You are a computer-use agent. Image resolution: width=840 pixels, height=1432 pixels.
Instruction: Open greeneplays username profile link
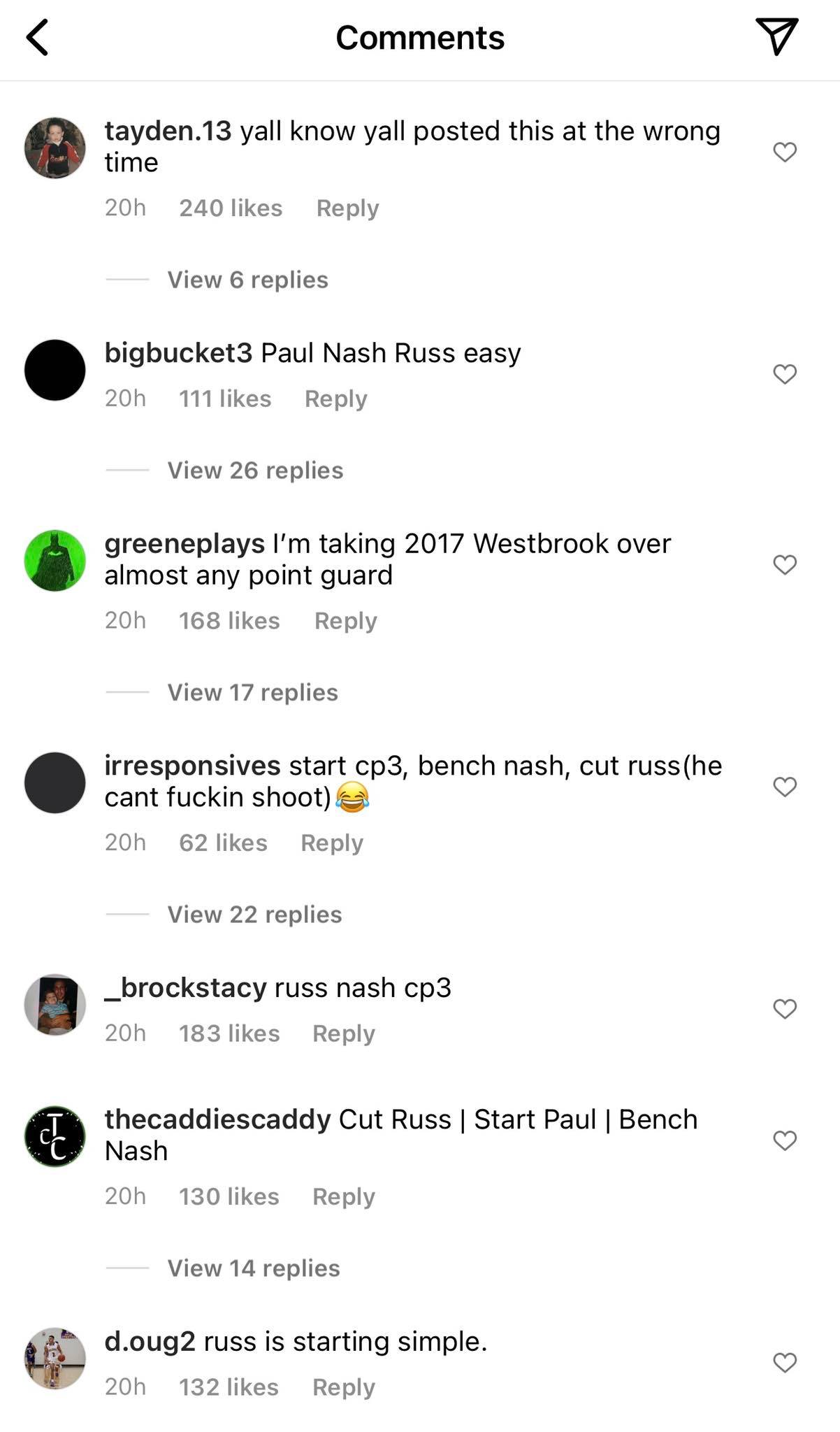point(184,544)
